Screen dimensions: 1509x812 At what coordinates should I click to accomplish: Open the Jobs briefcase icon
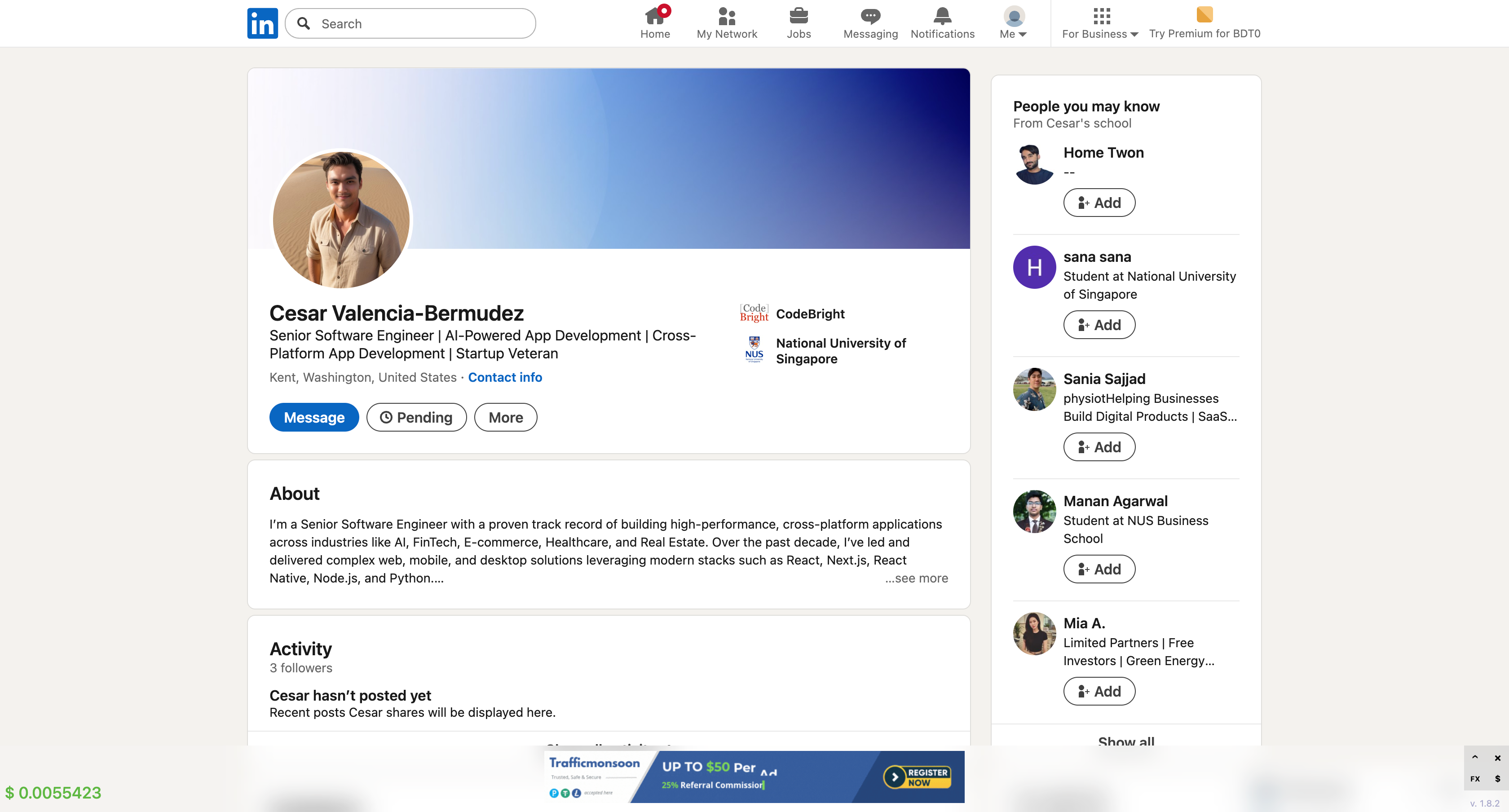(799, 16)
